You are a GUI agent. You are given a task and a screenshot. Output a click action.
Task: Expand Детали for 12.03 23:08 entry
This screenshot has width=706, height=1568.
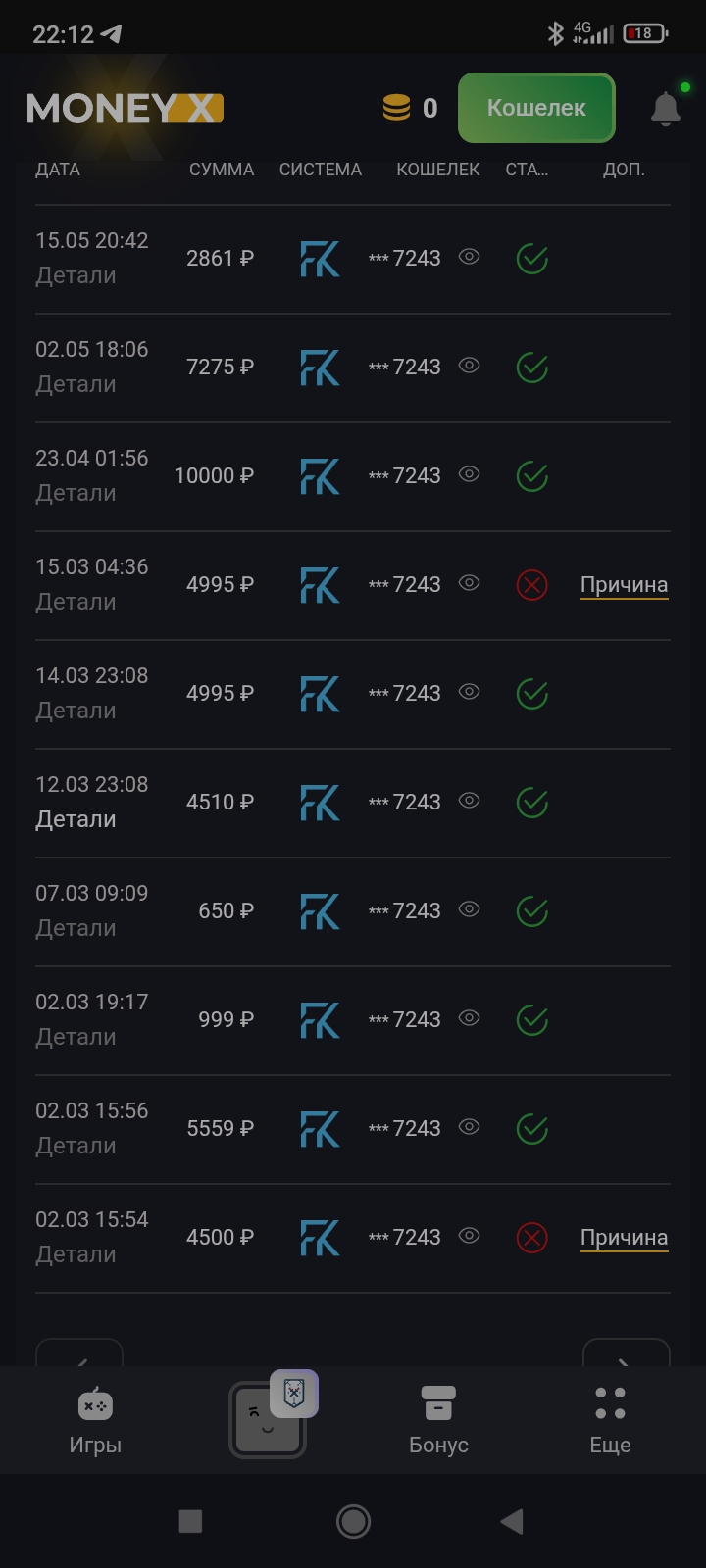(76, 819)
